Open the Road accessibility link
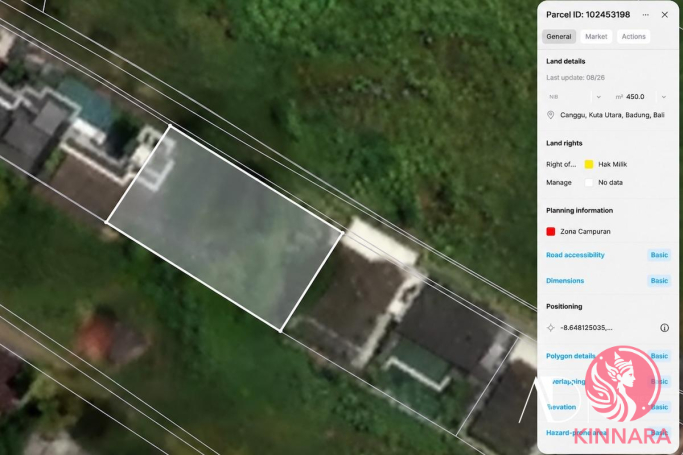Image resolution: width=683 pixels, height=455 pixels. (x=575, y=255)
